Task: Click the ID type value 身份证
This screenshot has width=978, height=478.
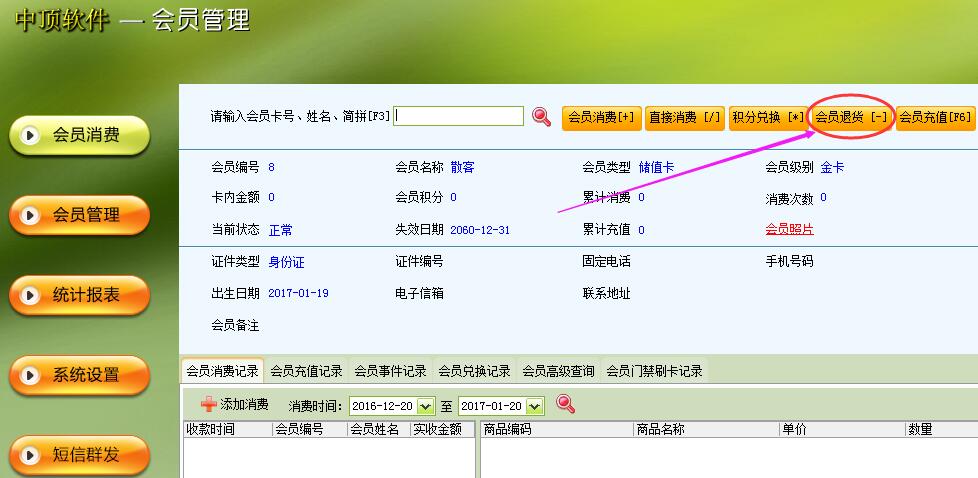Action: pos(287,263)
